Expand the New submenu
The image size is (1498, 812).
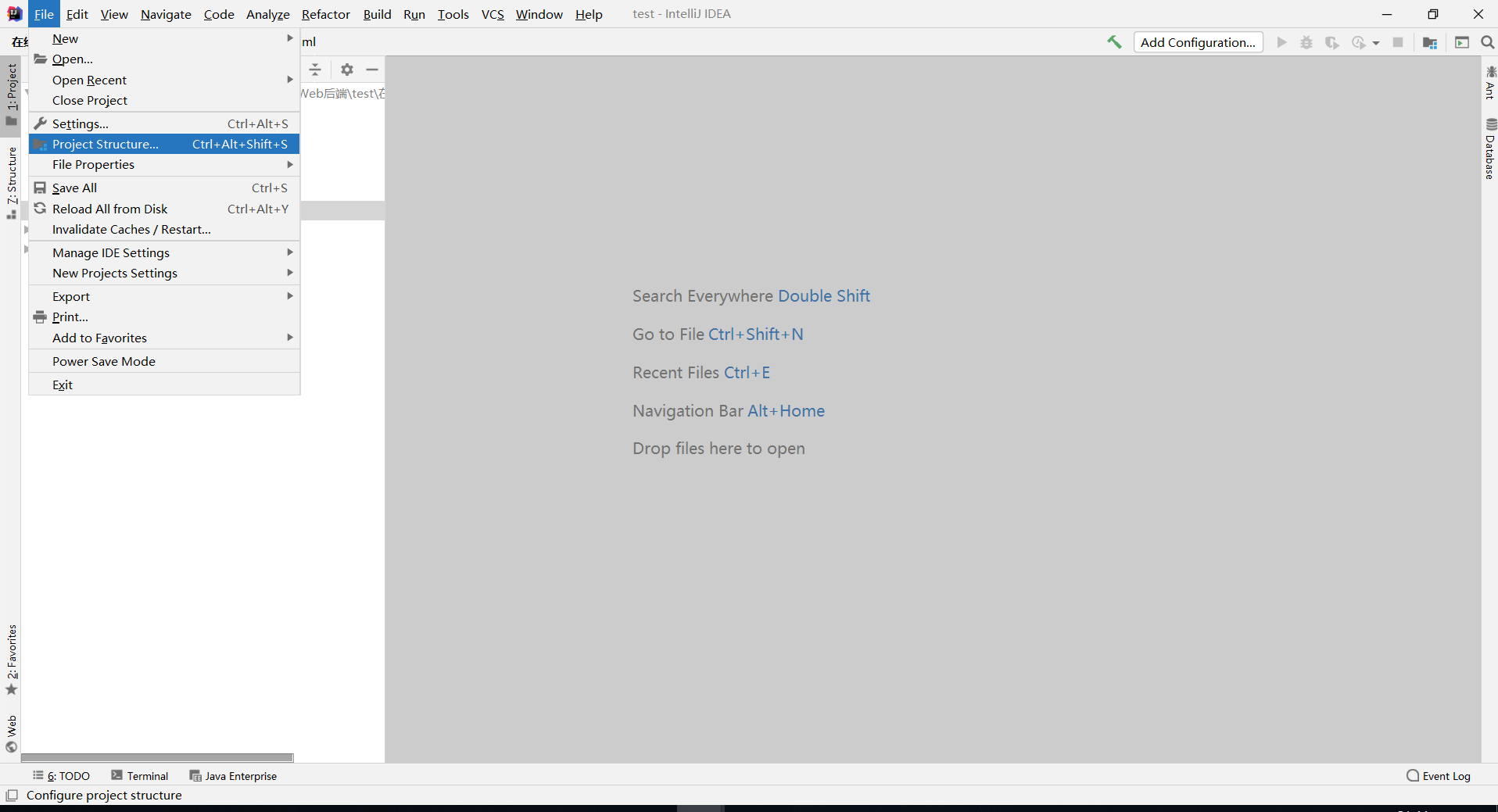click(164, 38)
